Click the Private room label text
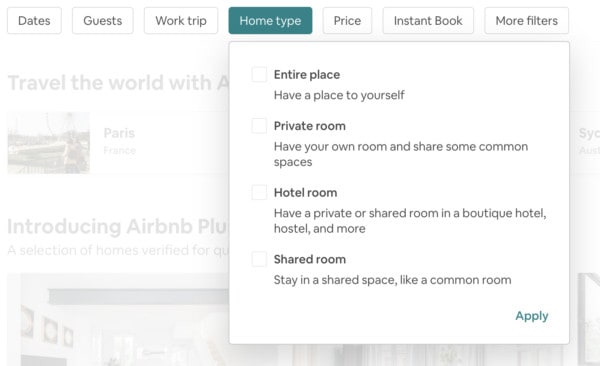600x366 pixels. pos(310,126)
